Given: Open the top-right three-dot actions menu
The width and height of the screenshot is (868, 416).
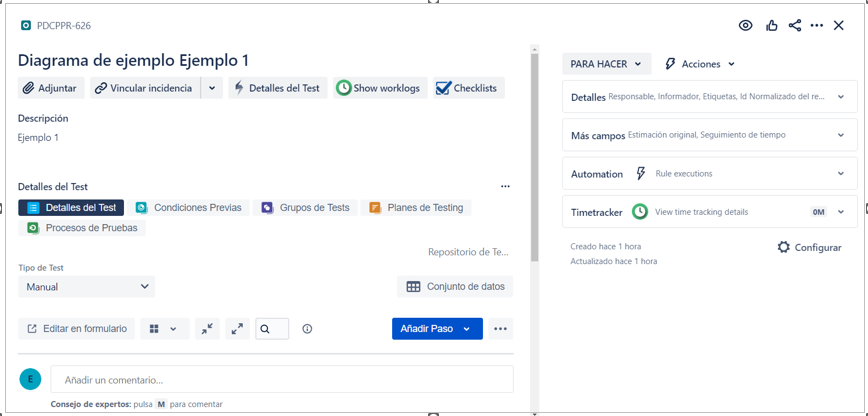Looking at the screenshot, I should (x=817, y=26).
